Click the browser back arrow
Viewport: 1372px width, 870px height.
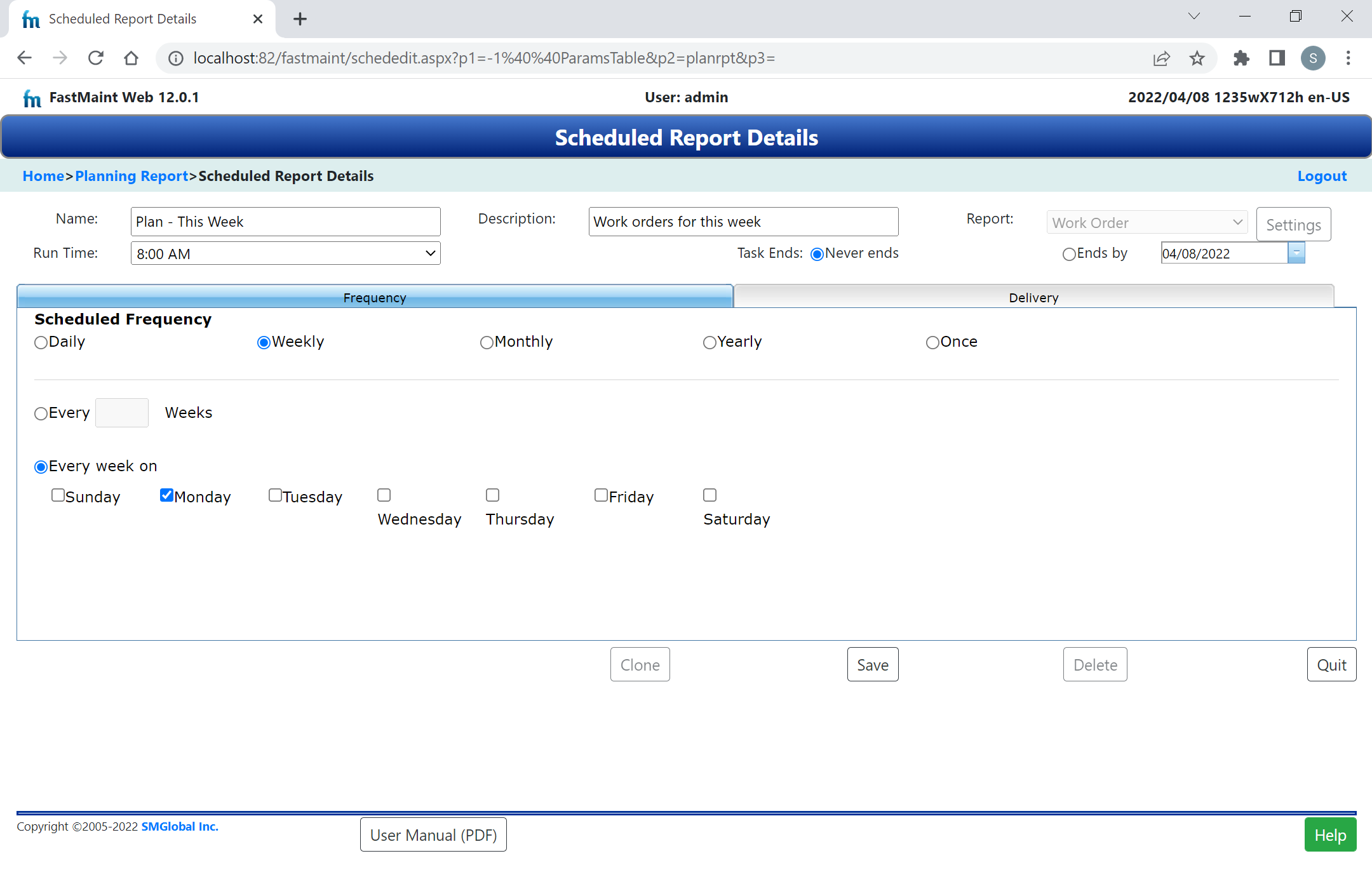coord(24,58)
